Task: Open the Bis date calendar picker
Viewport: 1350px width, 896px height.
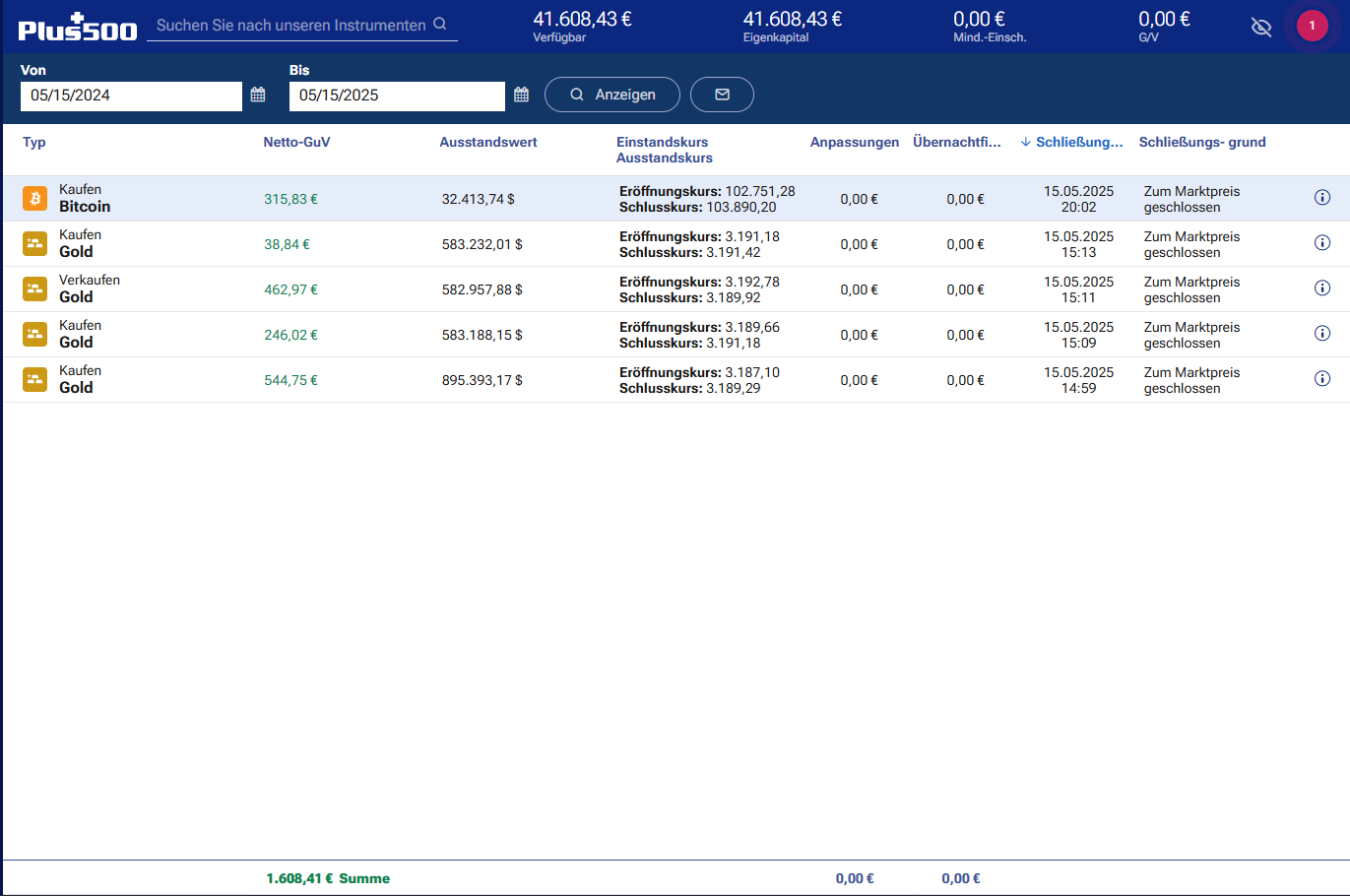Action: click(x=522, y=95)
